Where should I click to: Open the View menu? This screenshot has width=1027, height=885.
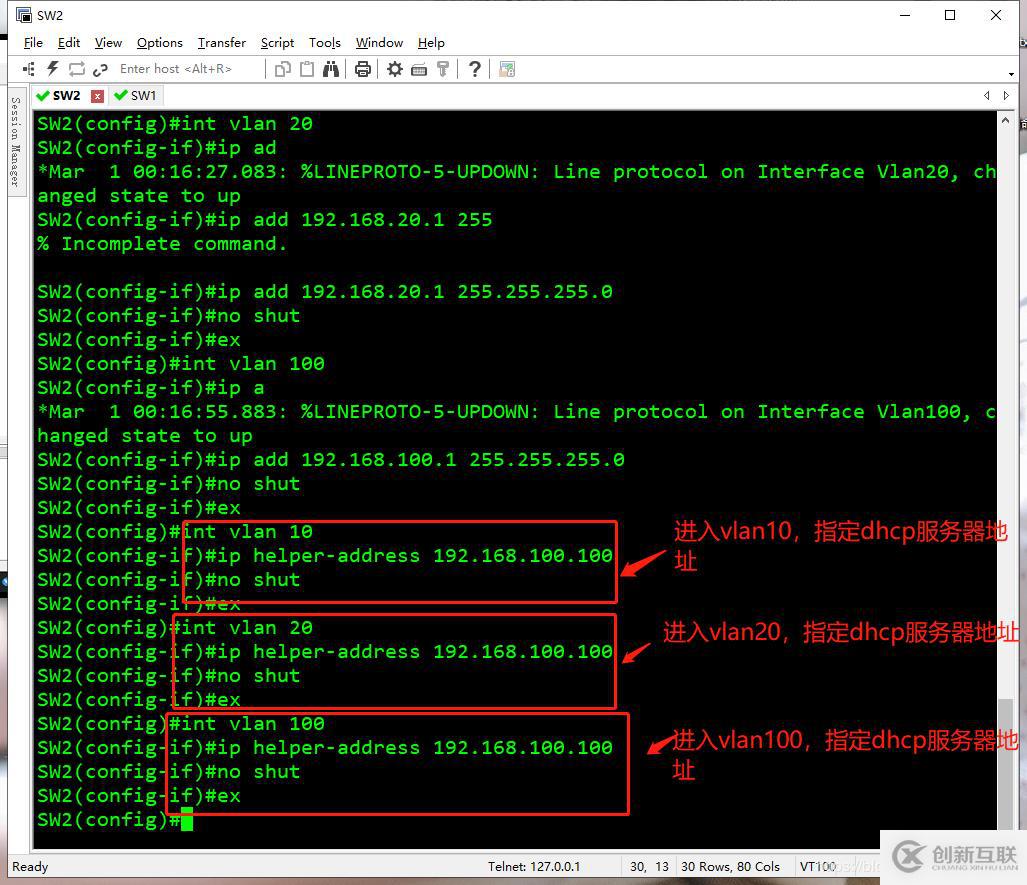[108, 43]
